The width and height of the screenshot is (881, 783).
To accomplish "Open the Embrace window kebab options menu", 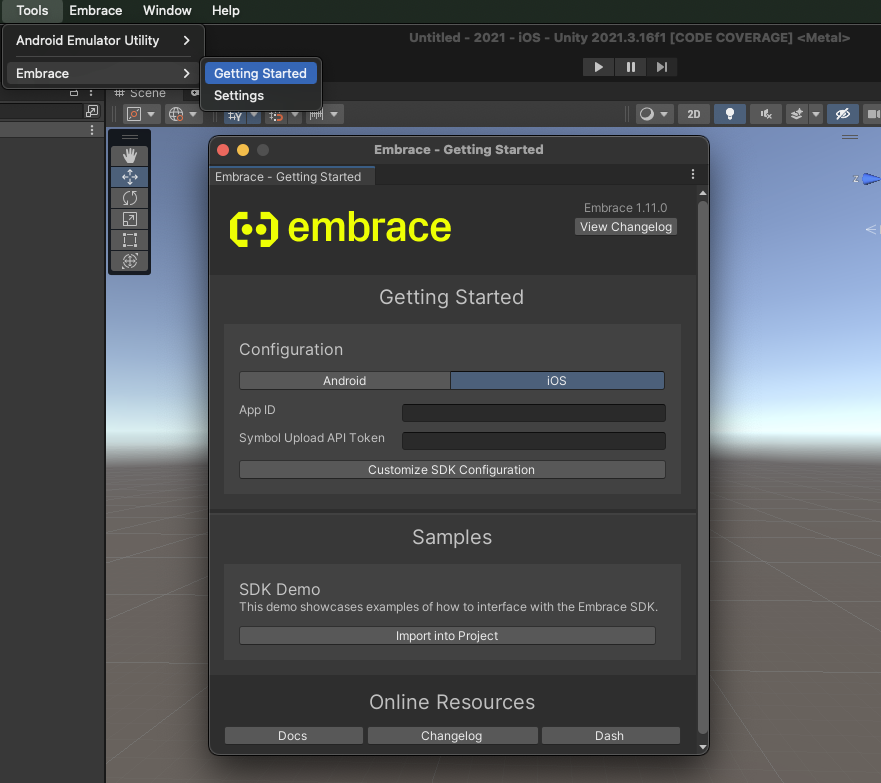I will [693, 175].
